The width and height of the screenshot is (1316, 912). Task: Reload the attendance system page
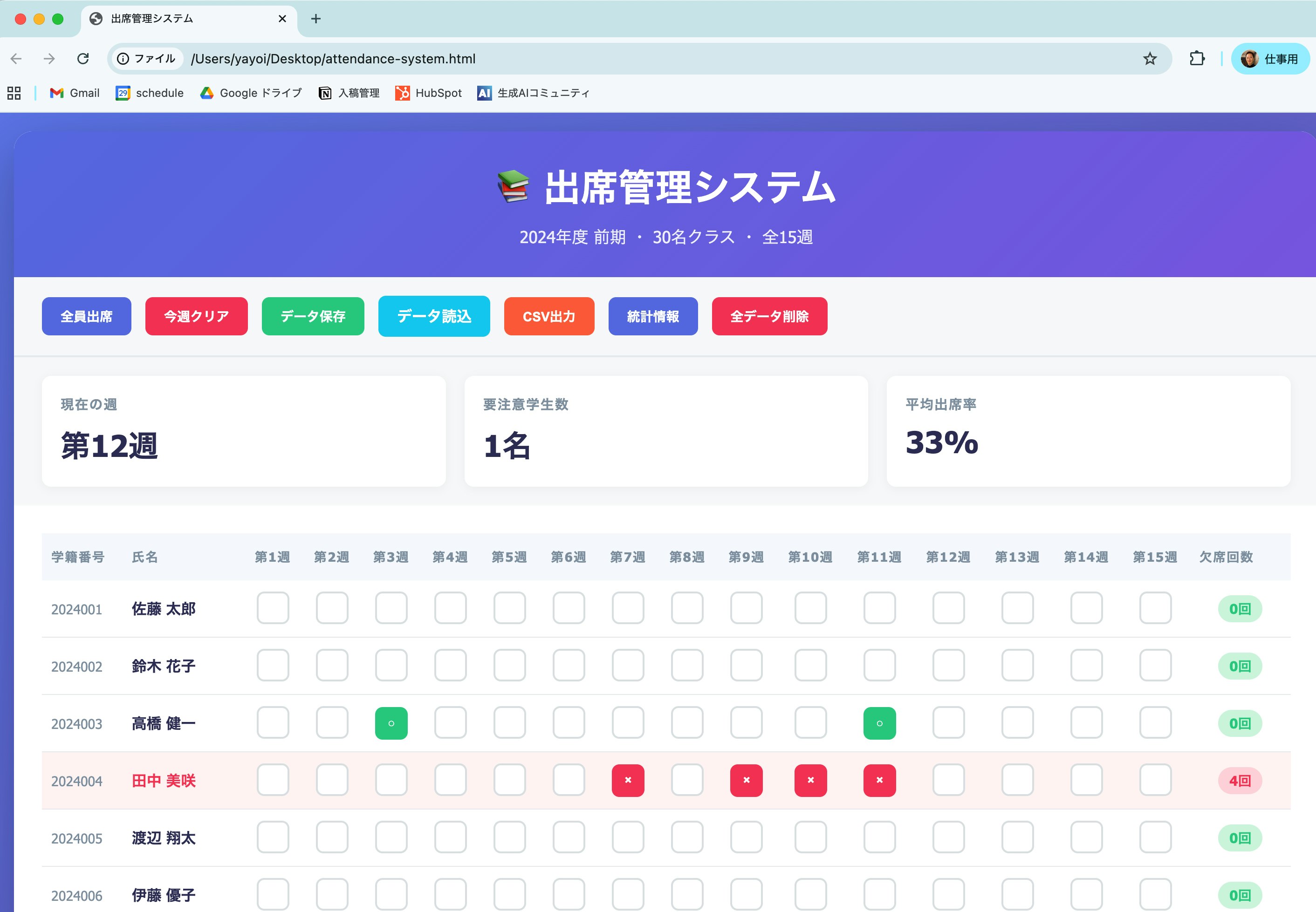[x=83, y=58]
